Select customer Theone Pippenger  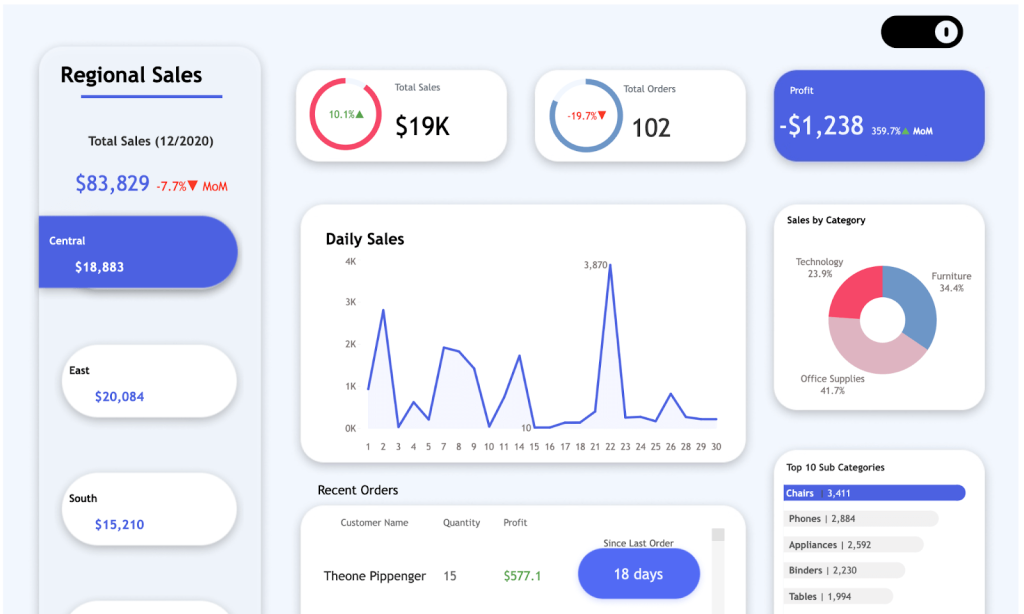click(x=375, y=576)
